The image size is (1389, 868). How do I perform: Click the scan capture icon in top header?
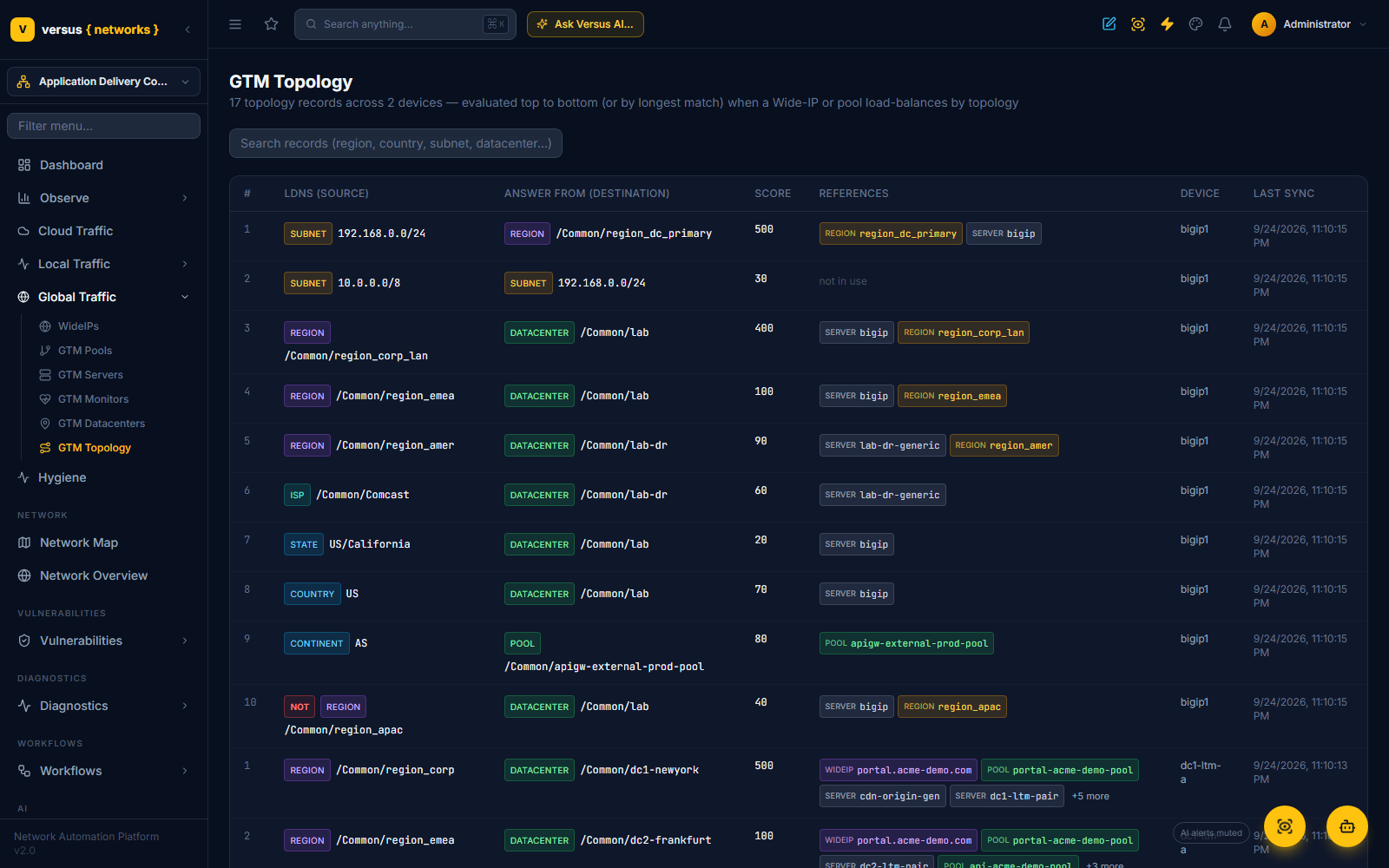click(x=1138, y=24)
